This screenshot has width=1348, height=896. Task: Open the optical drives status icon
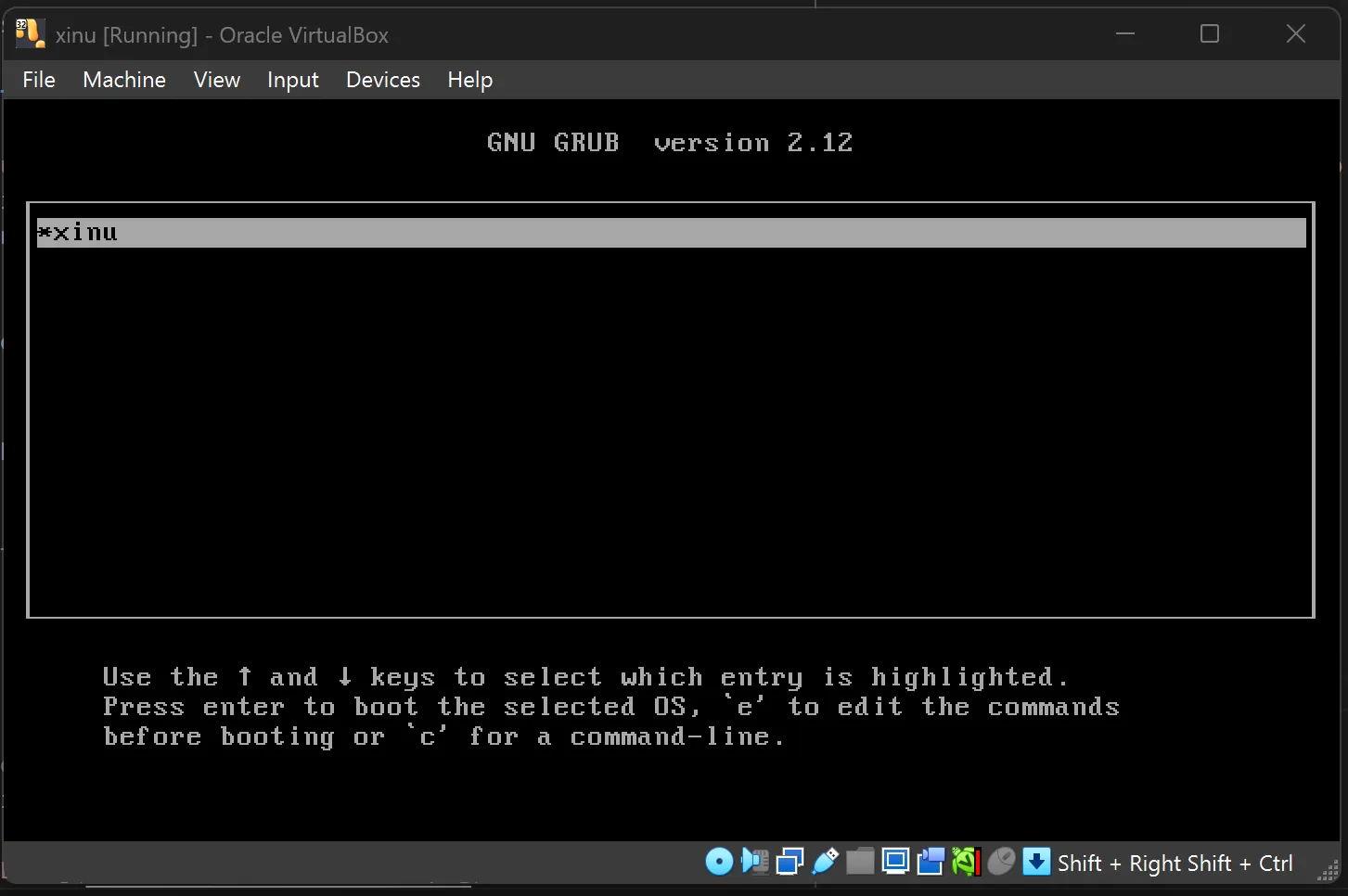click(719, 862)
